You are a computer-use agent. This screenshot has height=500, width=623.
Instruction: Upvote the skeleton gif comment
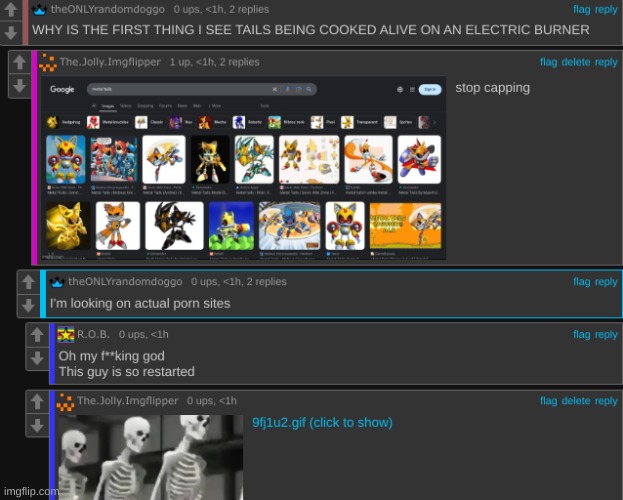click(x=37, y=401)
